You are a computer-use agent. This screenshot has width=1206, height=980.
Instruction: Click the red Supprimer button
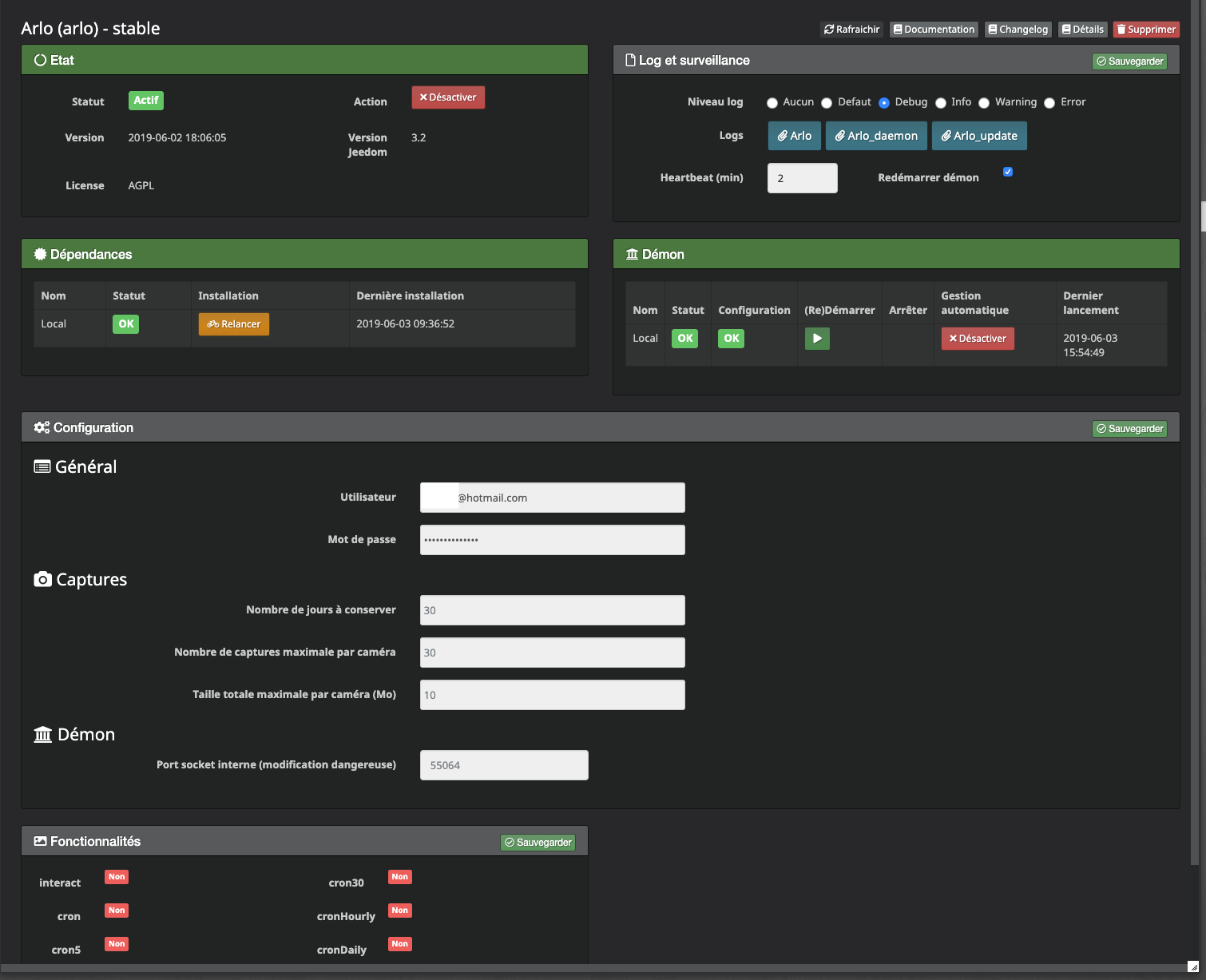click(1146, 30)
